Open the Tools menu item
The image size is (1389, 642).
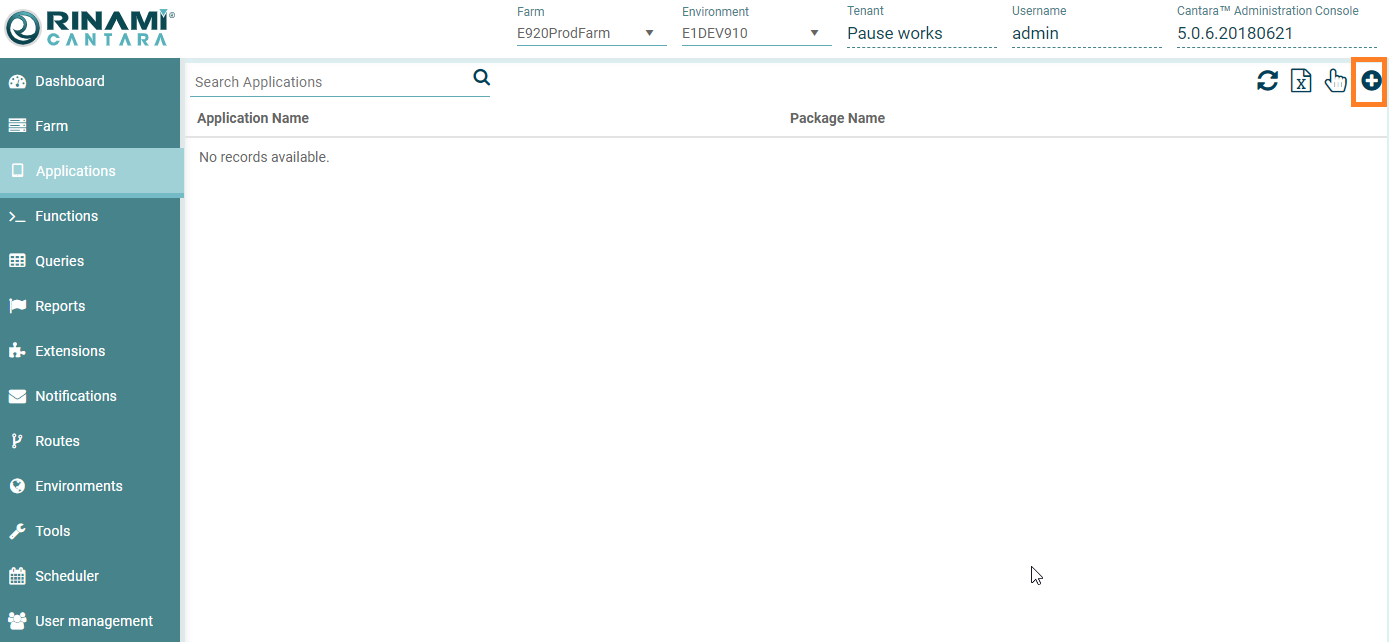tap(52, 531)
